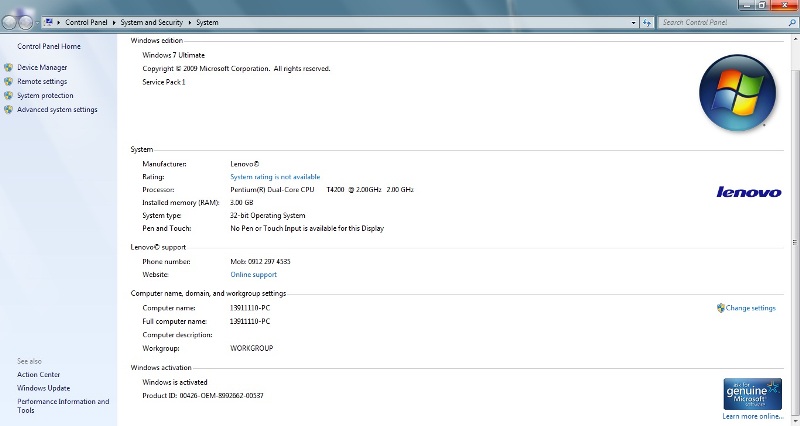This screenshot has height=426, width=800.
Task: Click the shield icon beside Change settings
Action: [720, 308]
